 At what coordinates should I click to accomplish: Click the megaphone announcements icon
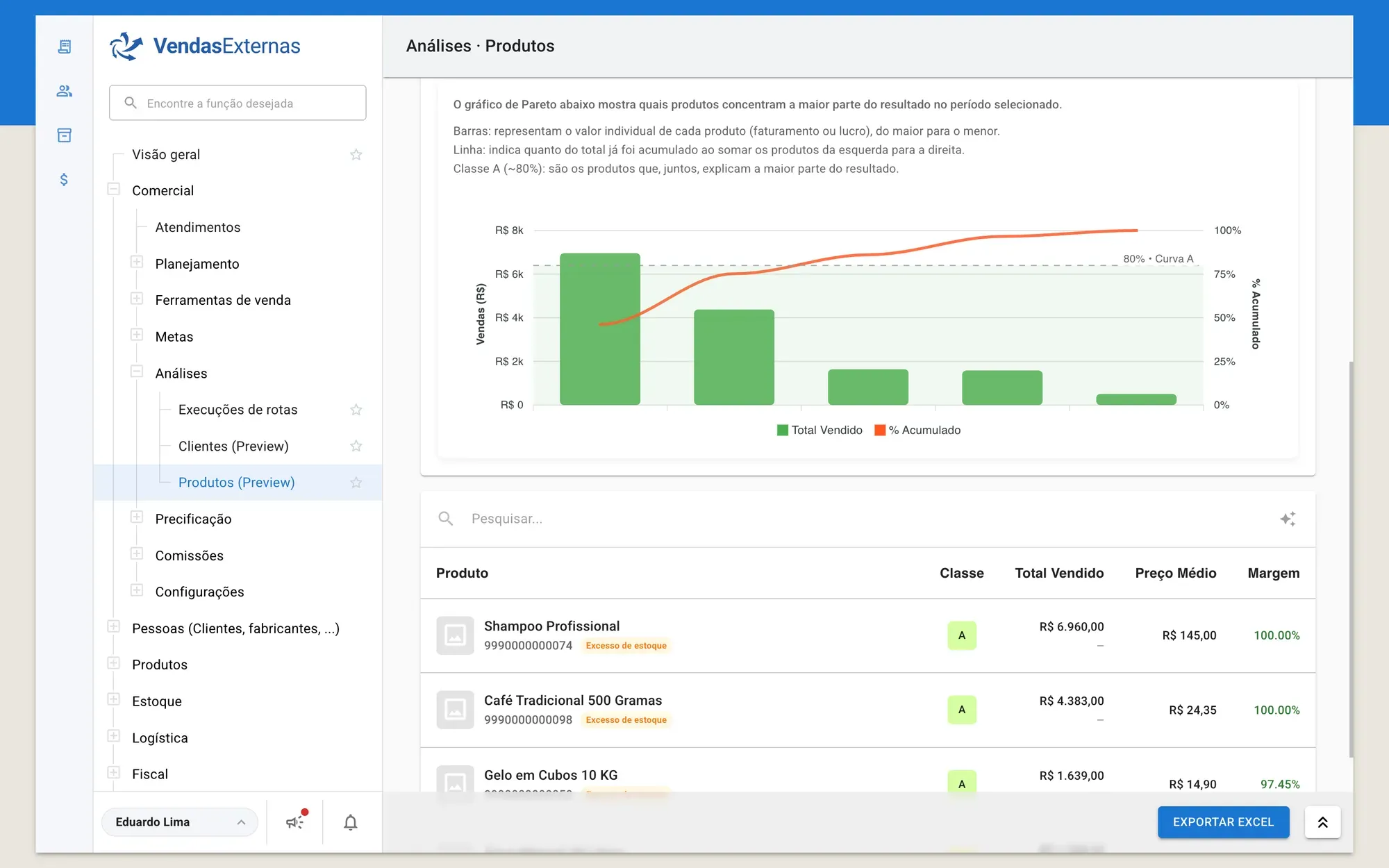click(x=295, y=821)
